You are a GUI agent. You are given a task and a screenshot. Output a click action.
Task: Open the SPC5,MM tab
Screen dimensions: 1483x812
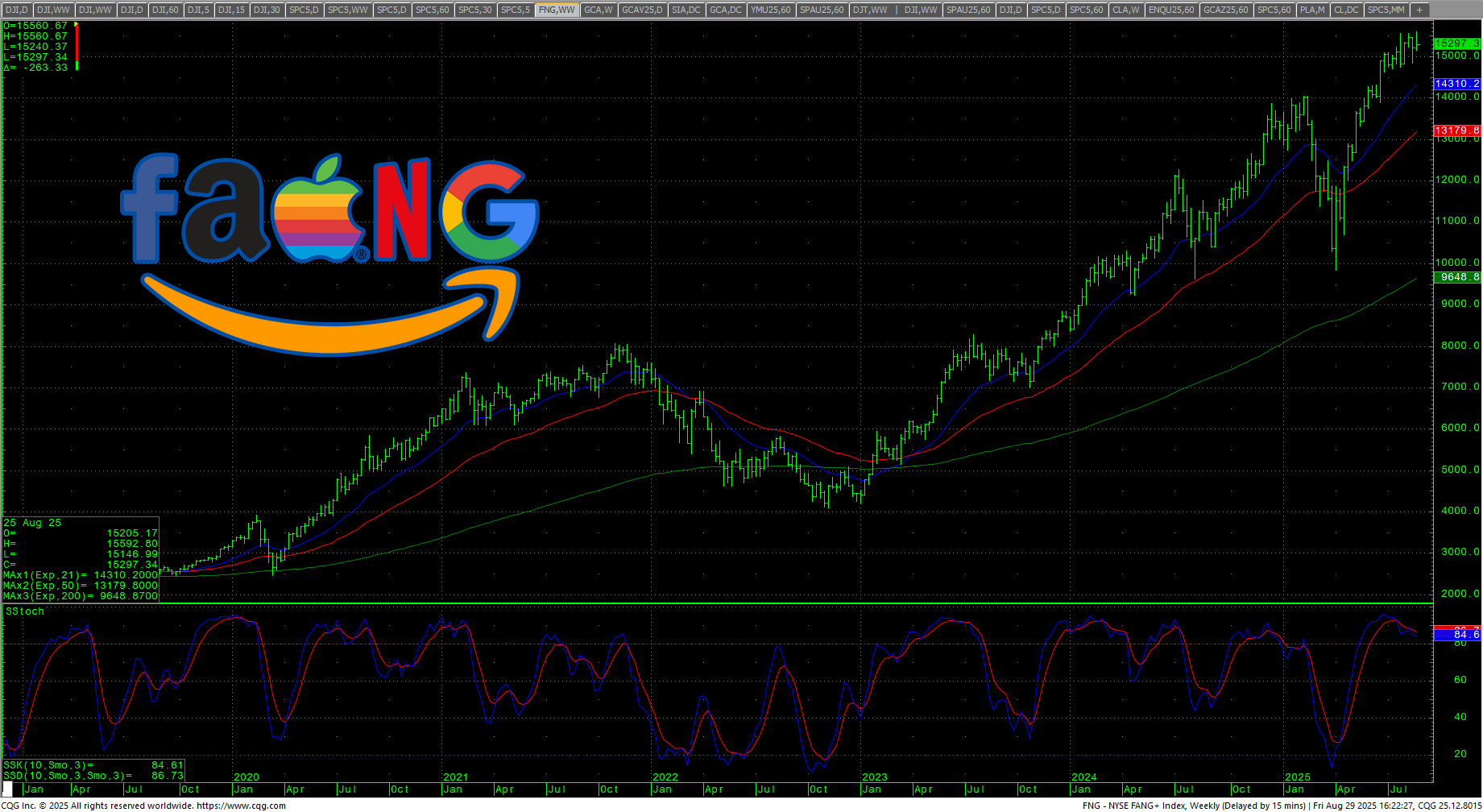[1386, 10]
